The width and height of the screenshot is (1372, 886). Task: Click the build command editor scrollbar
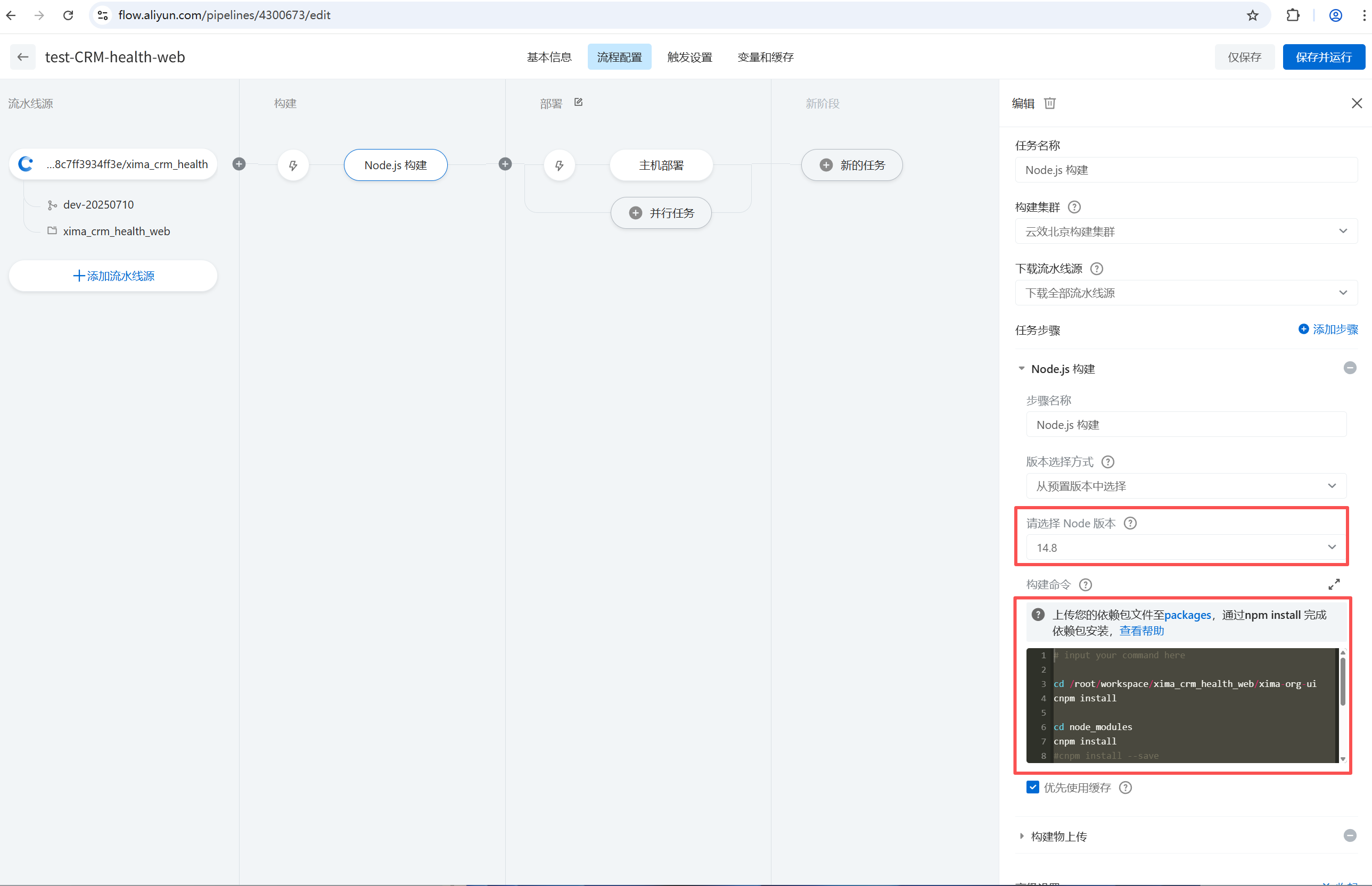coord(1343,682)
